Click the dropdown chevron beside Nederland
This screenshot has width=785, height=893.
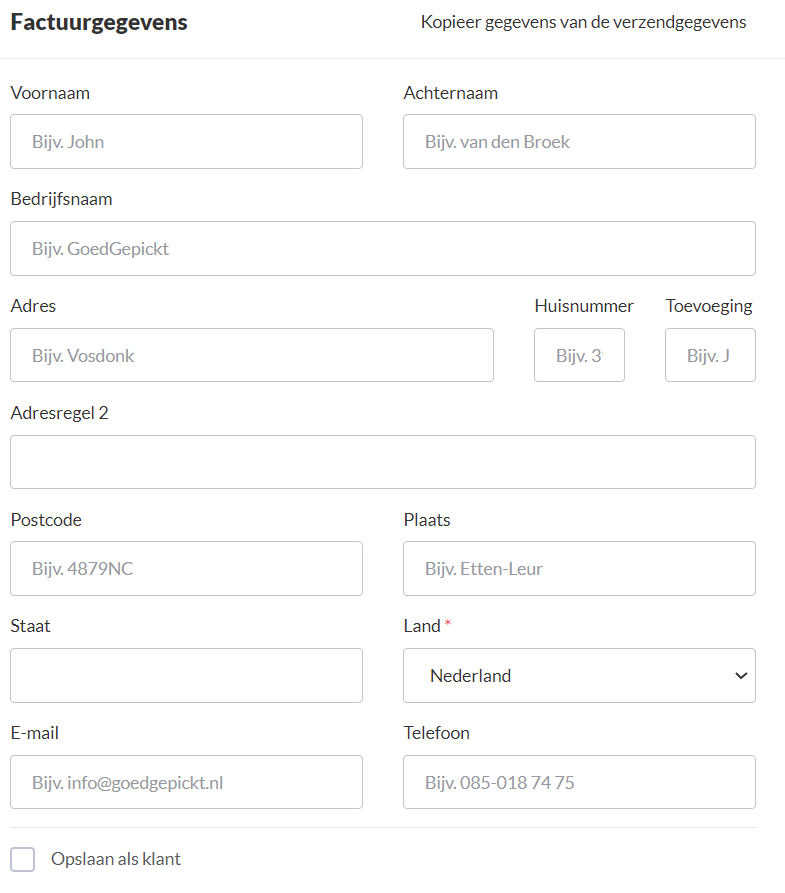(741, 676)
